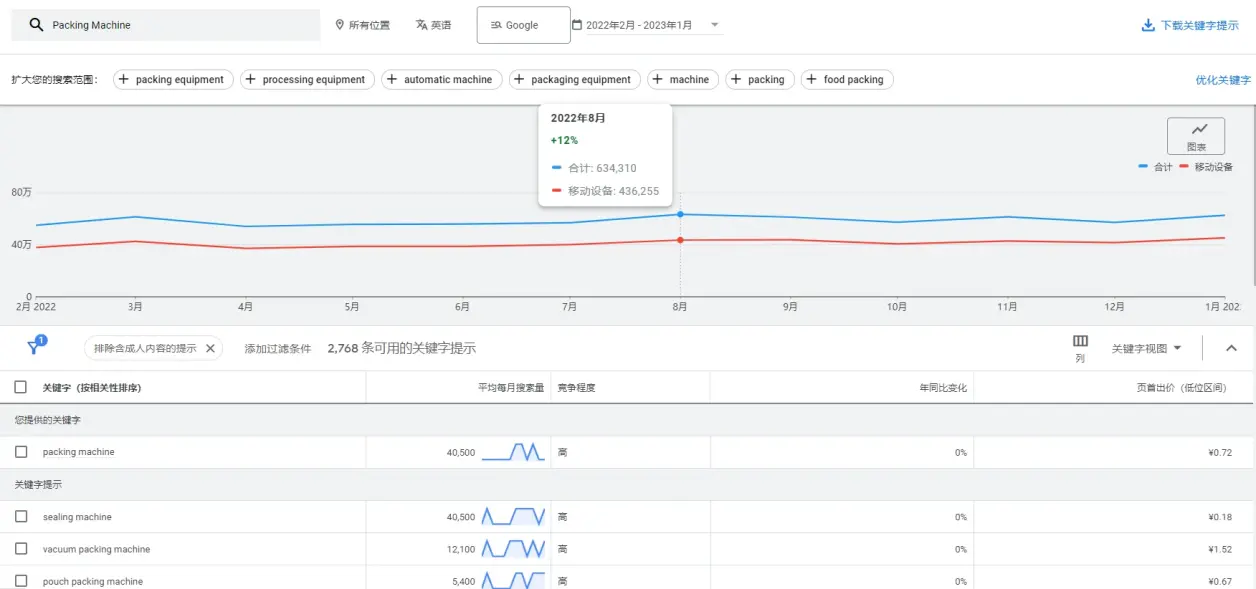Add packing equipment to broaden search

174,80
